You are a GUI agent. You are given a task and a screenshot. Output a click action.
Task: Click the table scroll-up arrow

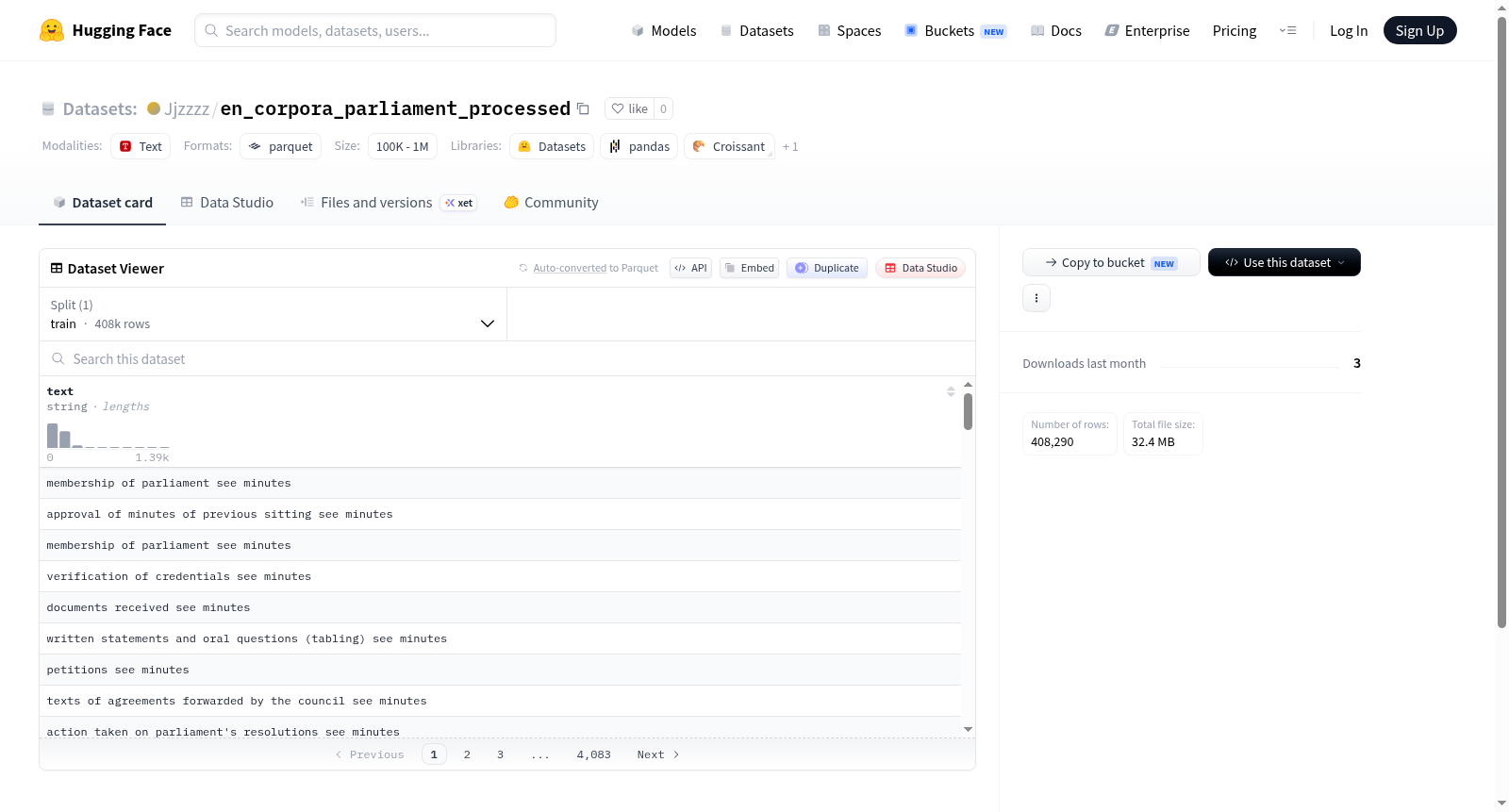point(968,385)
